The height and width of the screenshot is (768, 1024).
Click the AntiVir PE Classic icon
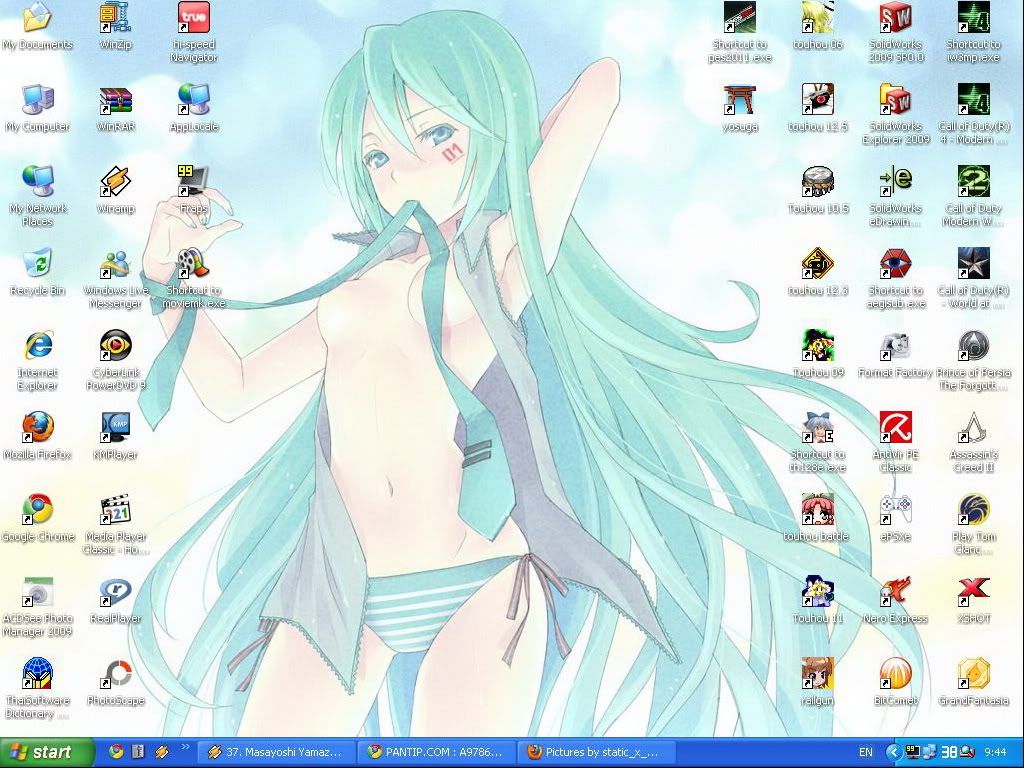[895, 427]
